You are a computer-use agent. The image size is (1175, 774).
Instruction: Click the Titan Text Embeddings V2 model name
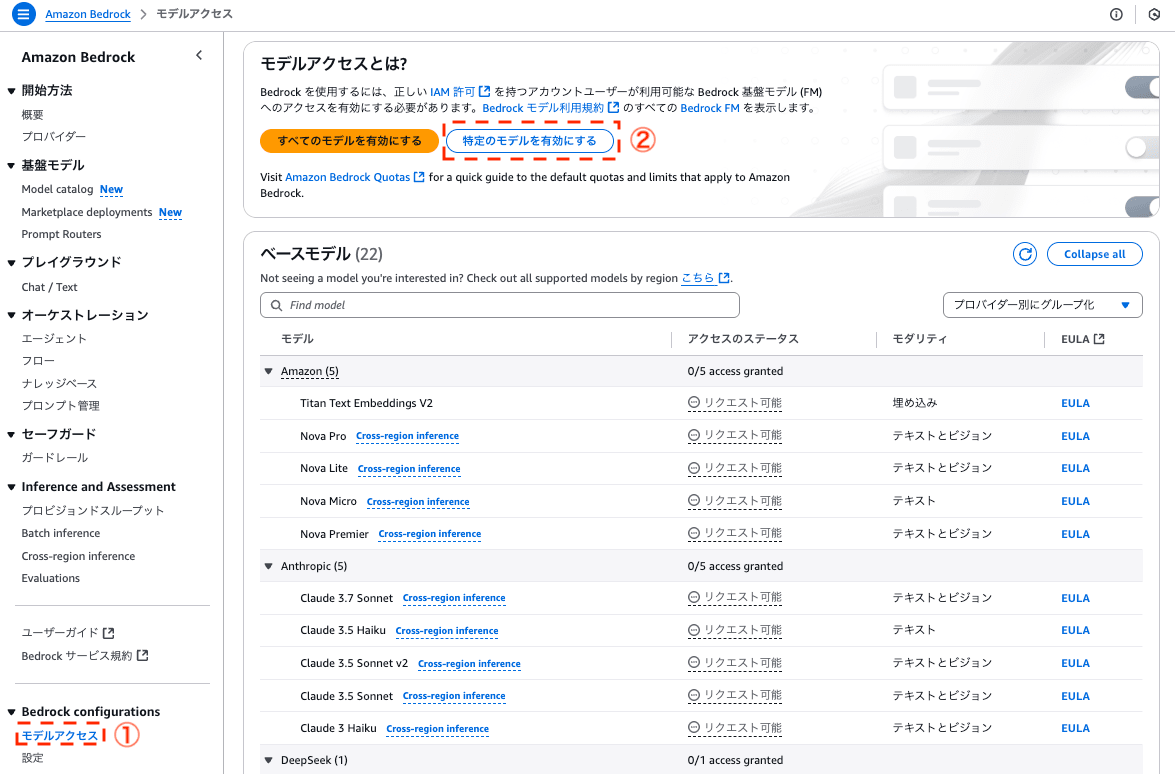tap(366, 403)
